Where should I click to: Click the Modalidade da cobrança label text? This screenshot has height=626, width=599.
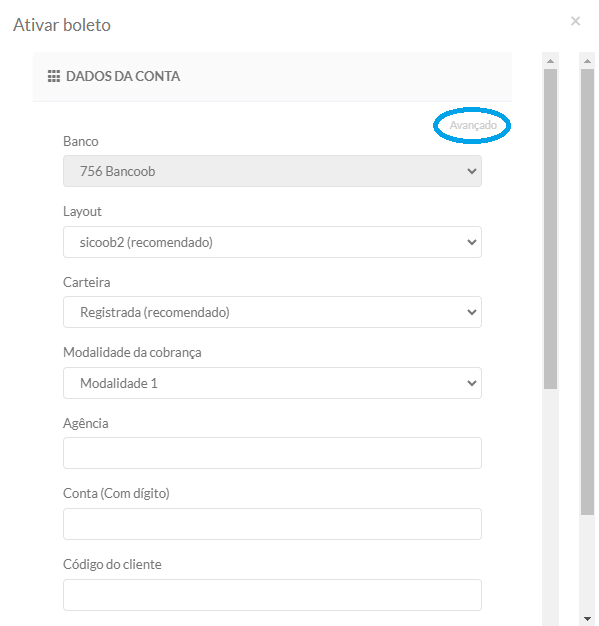point(132,353)
